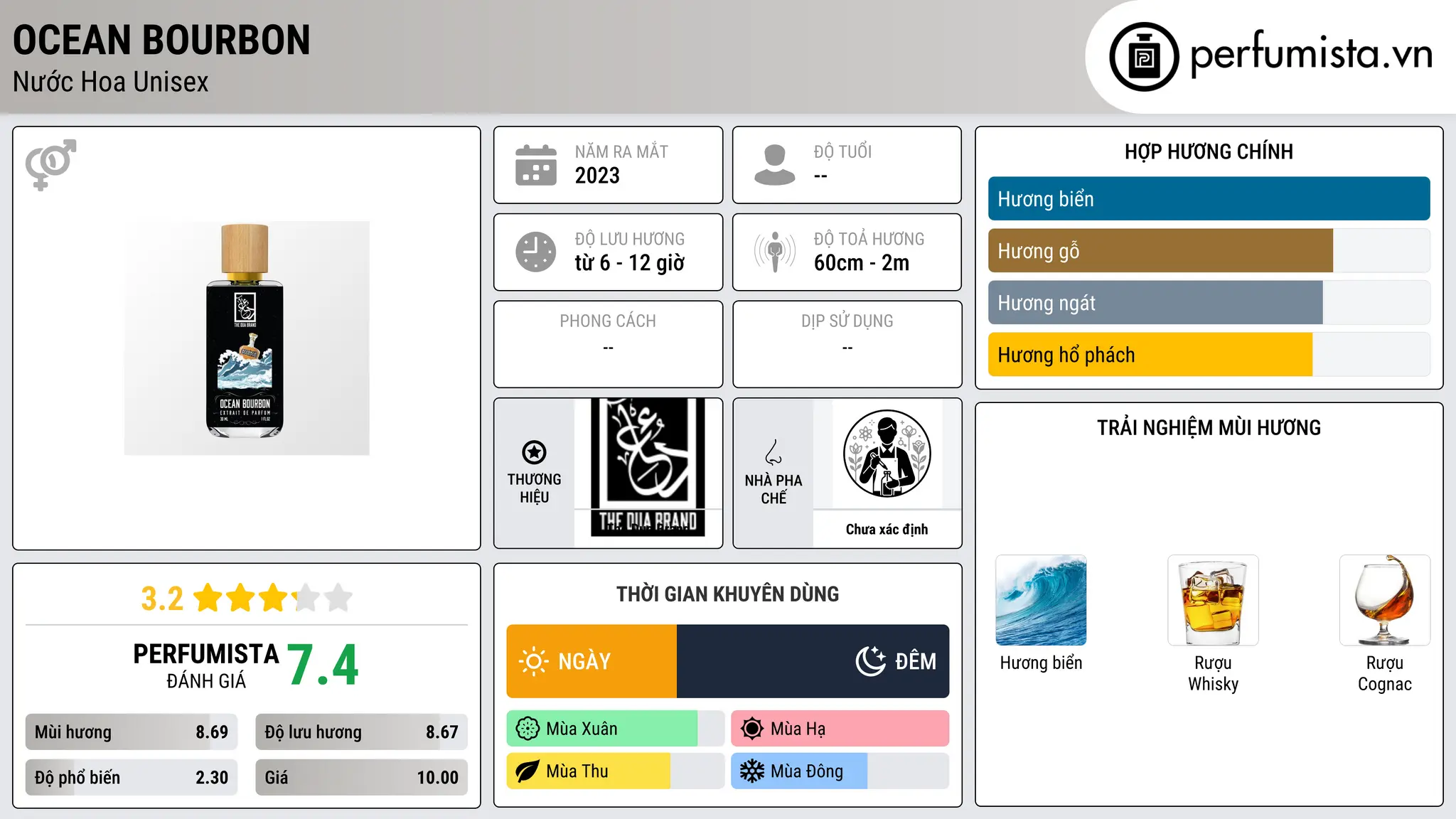Image resolution: width=1456 pixels, height=819 pixels.
Task: Click the Rượu Whisky caption
Action: coord(1213,673)
